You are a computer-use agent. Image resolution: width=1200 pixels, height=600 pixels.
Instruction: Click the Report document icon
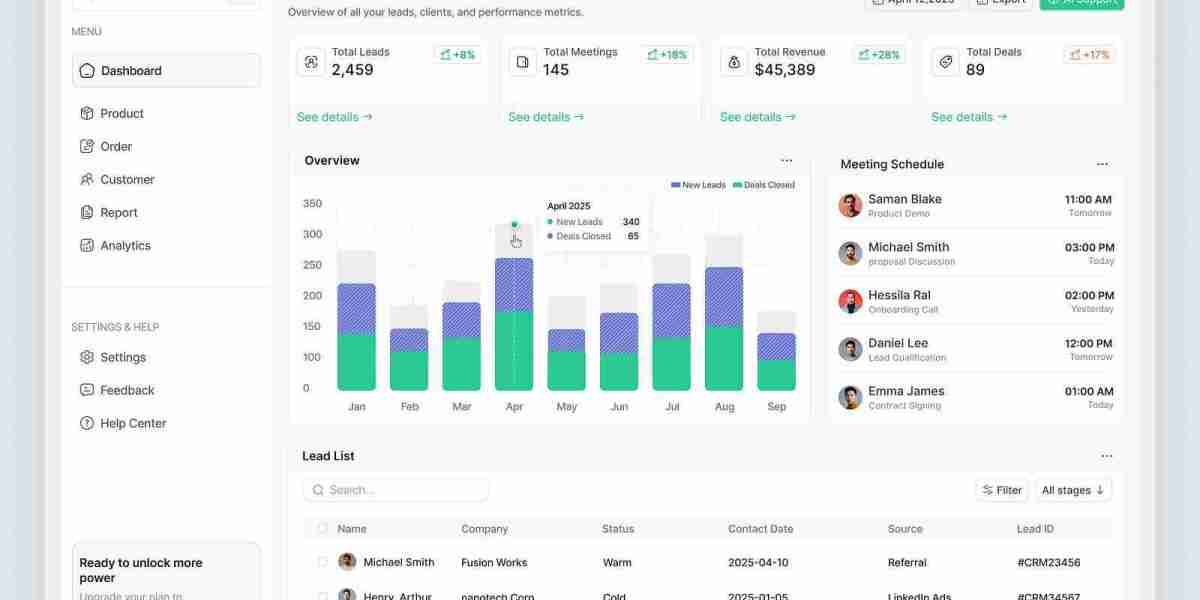point(87,213)
